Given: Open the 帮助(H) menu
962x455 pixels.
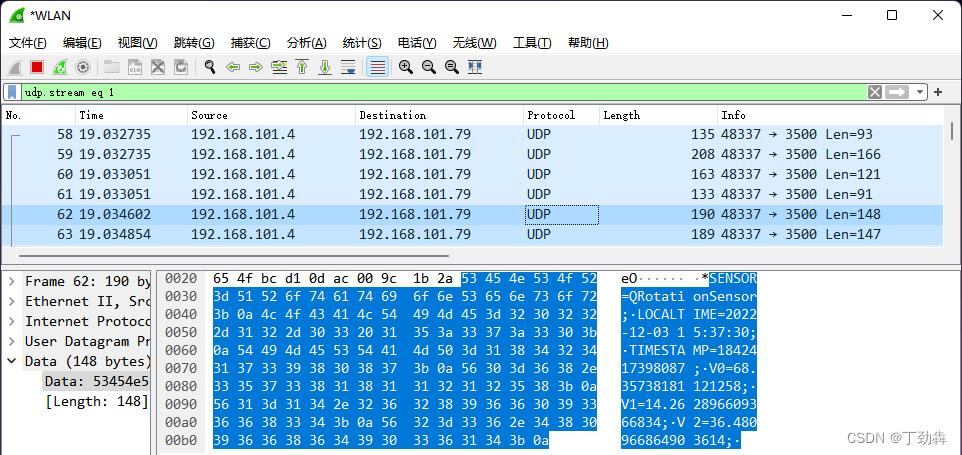Looking at the screenshot, I should 588,43.
